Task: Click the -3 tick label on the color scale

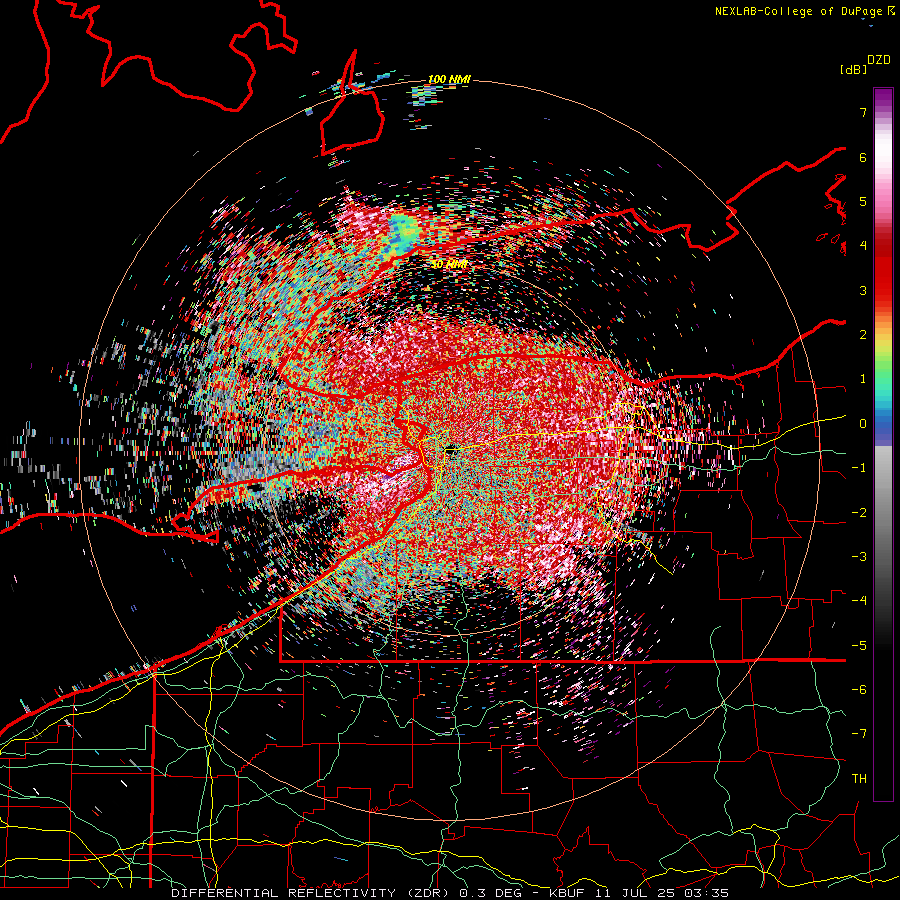Action: point(859,557)
